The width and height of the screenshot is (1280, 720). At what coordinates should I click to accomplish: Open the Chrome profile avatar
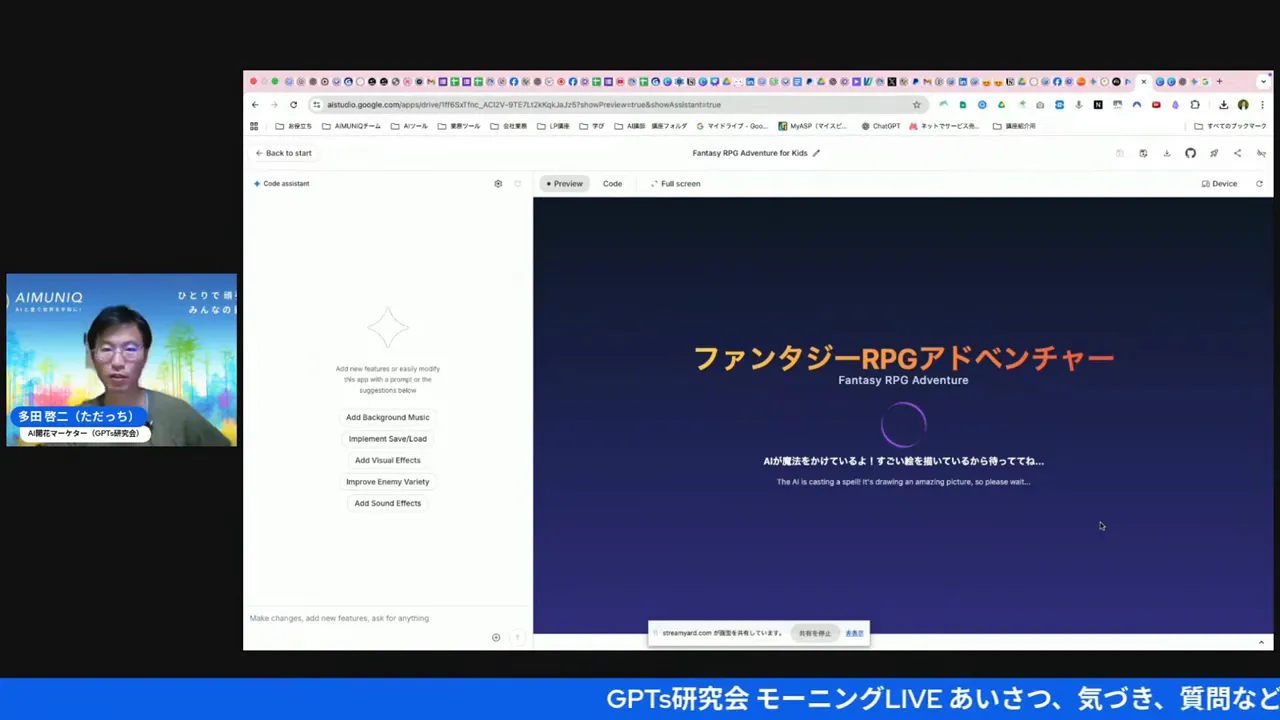coord(1243,104)
